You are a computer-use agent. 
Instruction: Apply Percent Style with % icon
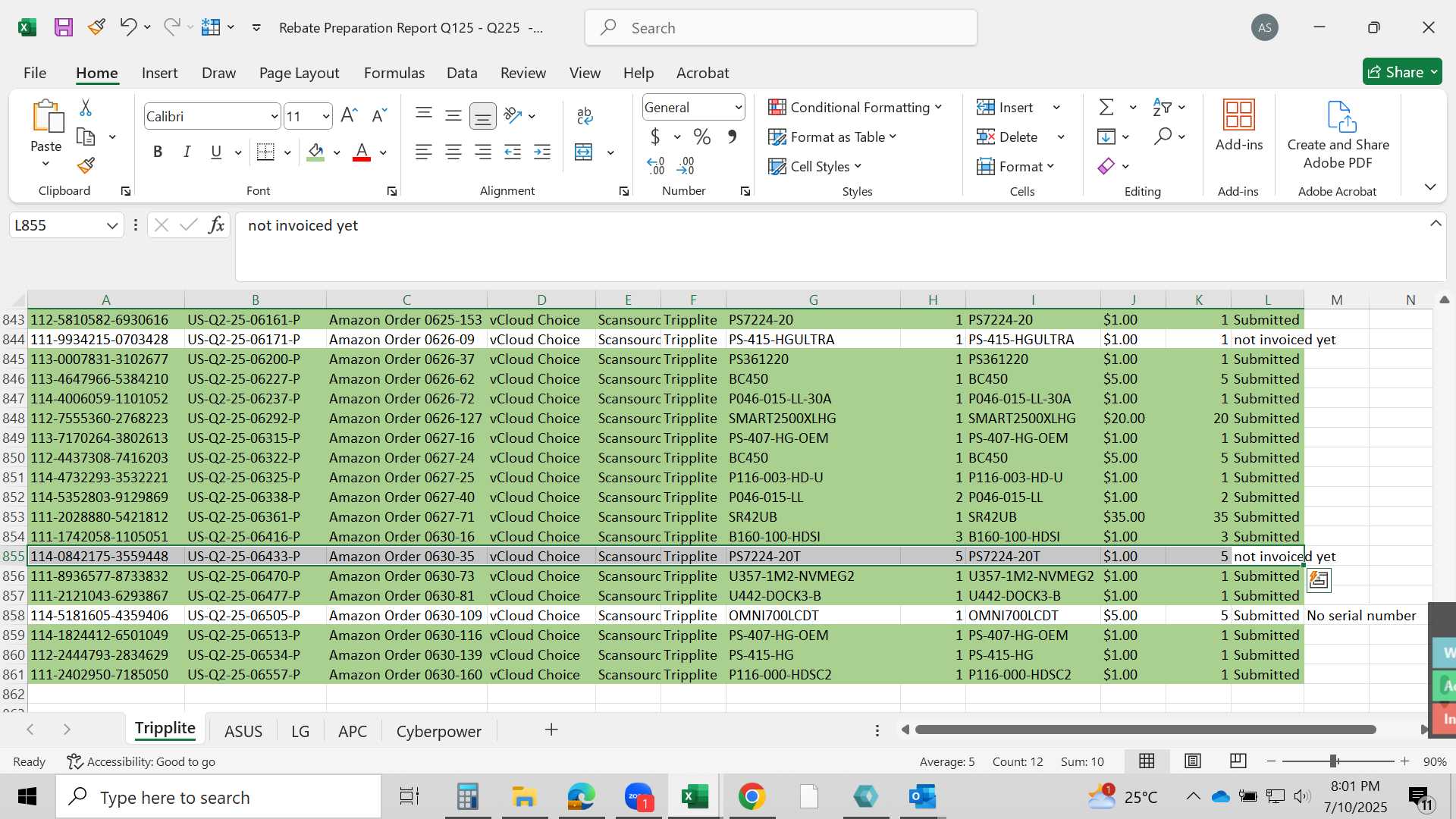tap(702, 136)
